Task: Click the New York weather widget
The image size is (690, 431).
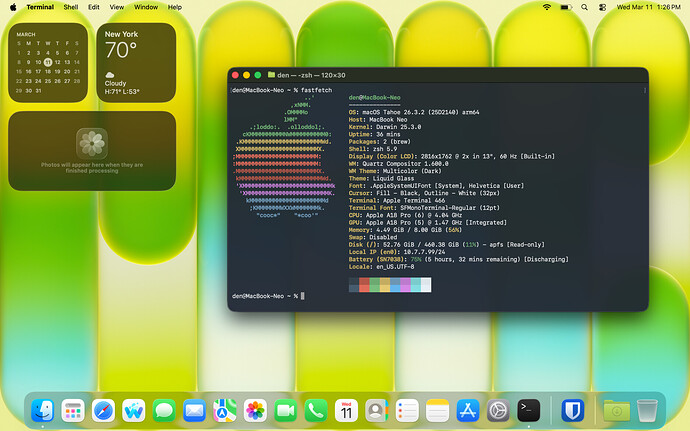Action: click(x=136, y=63)
